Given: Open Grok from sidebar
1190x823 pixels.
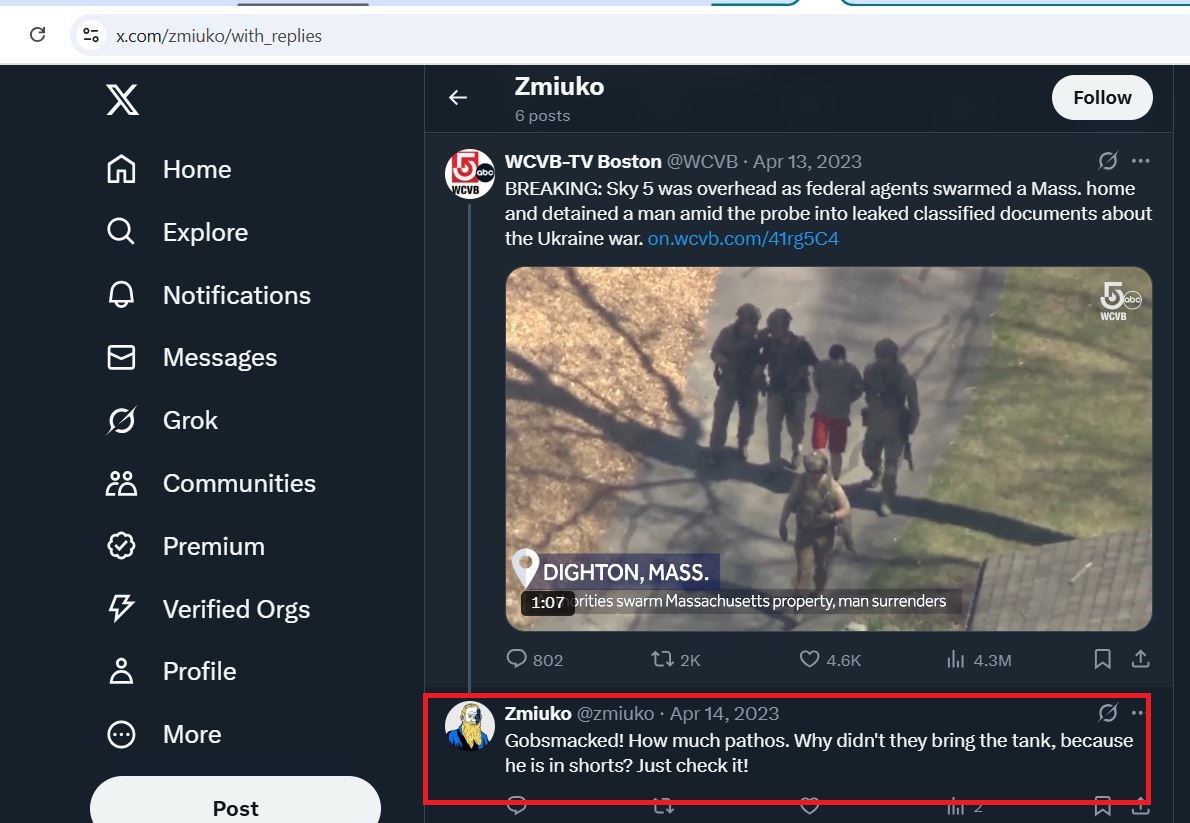Looking at the screenshot, I should 162,420.
